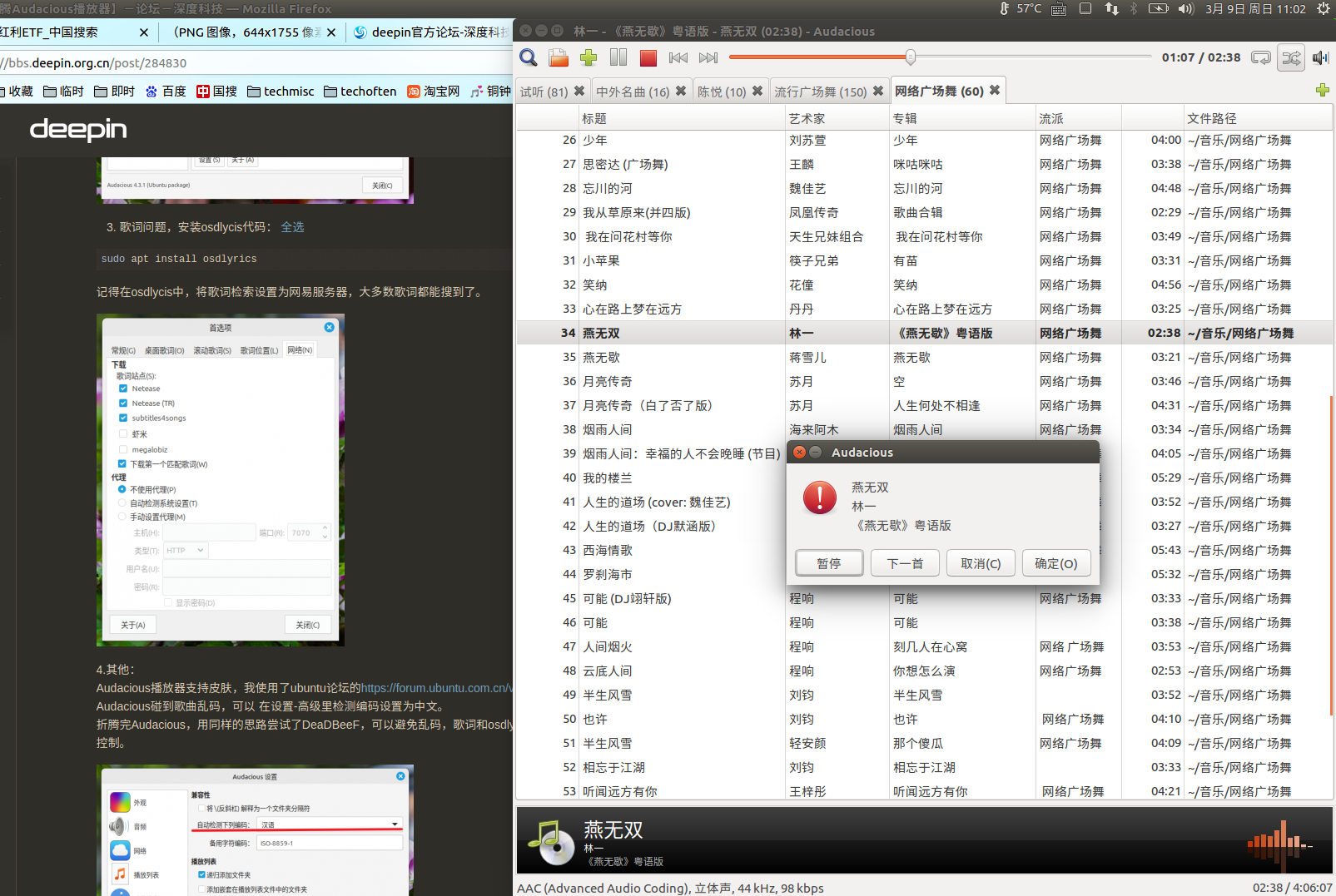Close the 流行广场舞 (150) playlist tab
The width and height of the screenshot is (1336, 896).
[x=878, y=91]
